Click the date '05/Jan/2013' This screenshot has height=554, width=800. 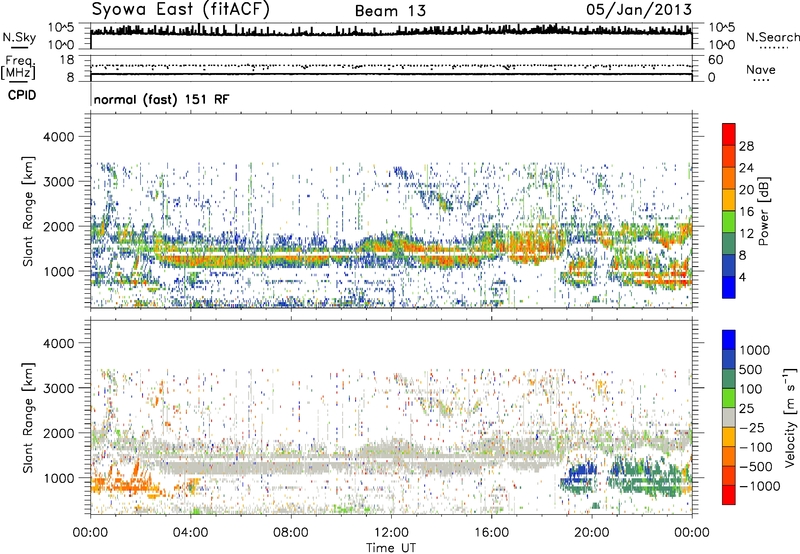pyautogui.click(x=639, y=10)
